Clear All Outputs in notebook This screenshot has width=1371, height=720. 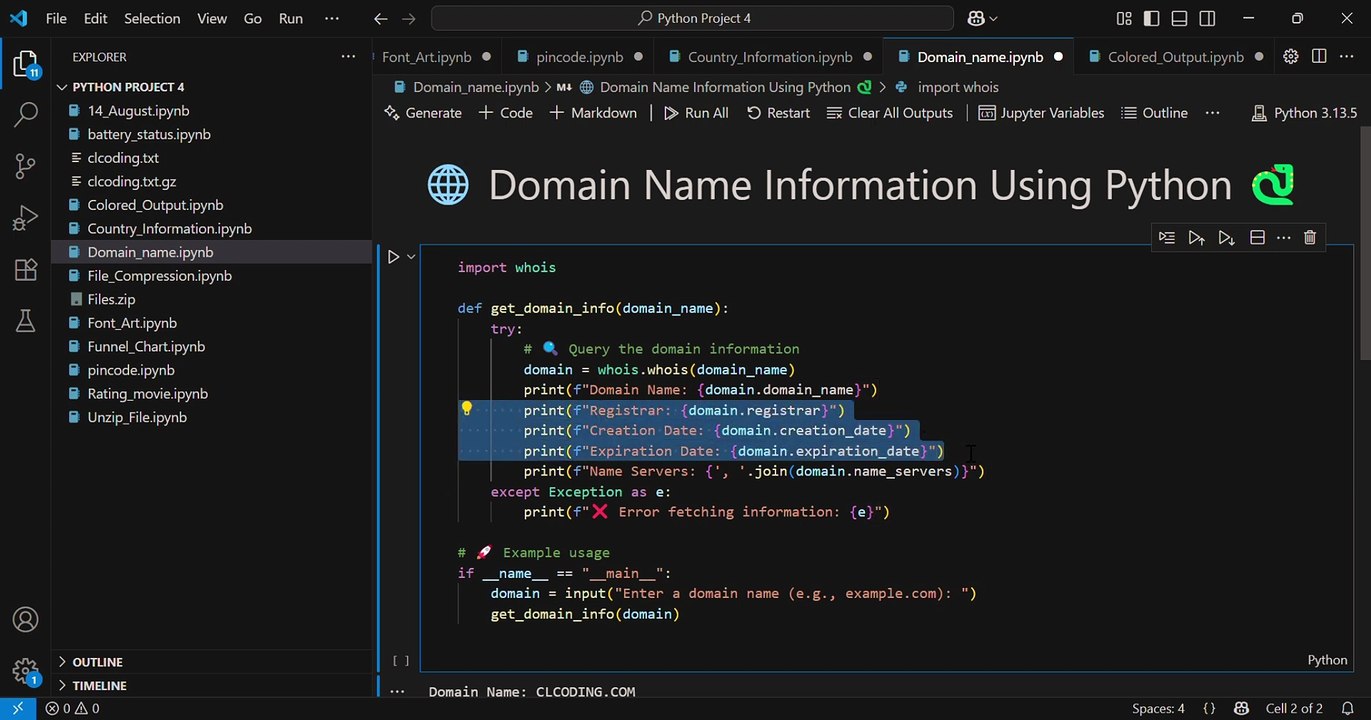click(890, 113)
